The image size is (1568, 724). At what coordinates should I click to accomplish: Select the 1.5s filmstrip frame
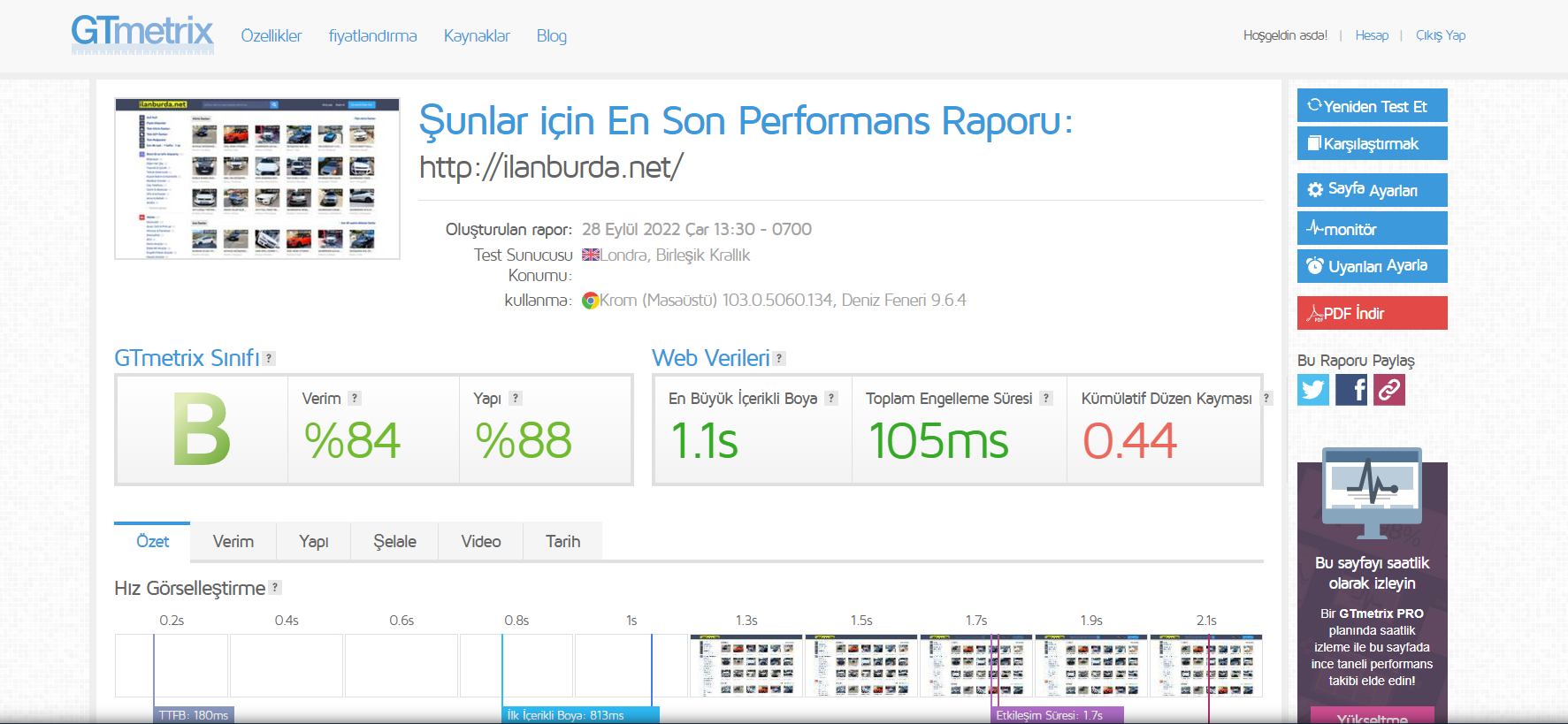click(861, 666)
